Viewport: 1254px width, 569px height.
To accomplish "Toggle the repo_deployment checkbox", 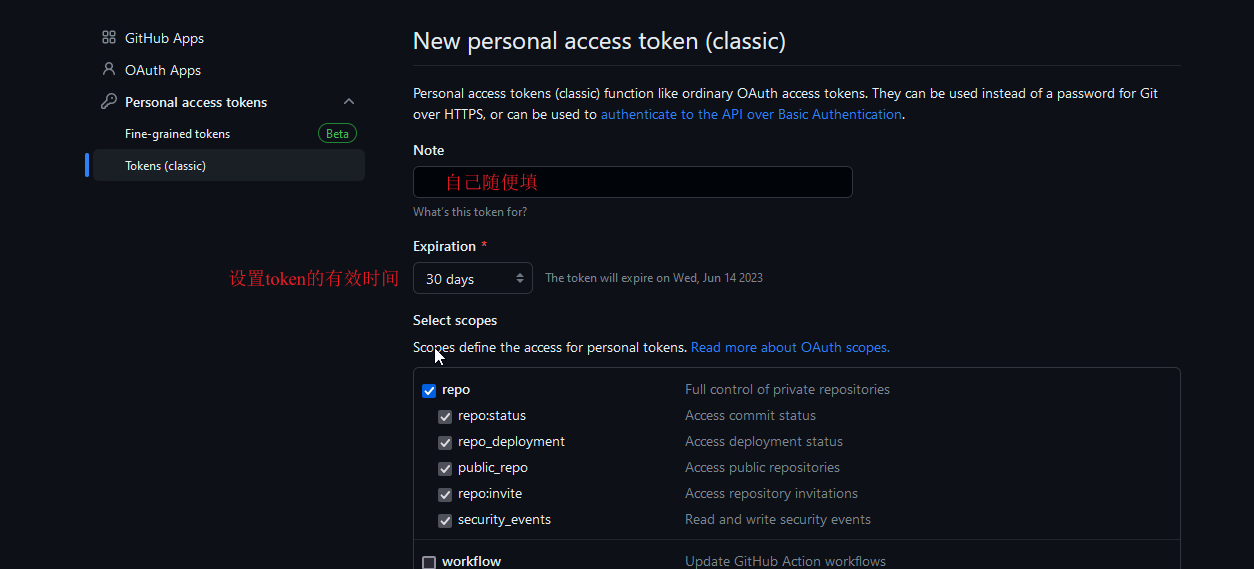I will (x=445, y=442).
